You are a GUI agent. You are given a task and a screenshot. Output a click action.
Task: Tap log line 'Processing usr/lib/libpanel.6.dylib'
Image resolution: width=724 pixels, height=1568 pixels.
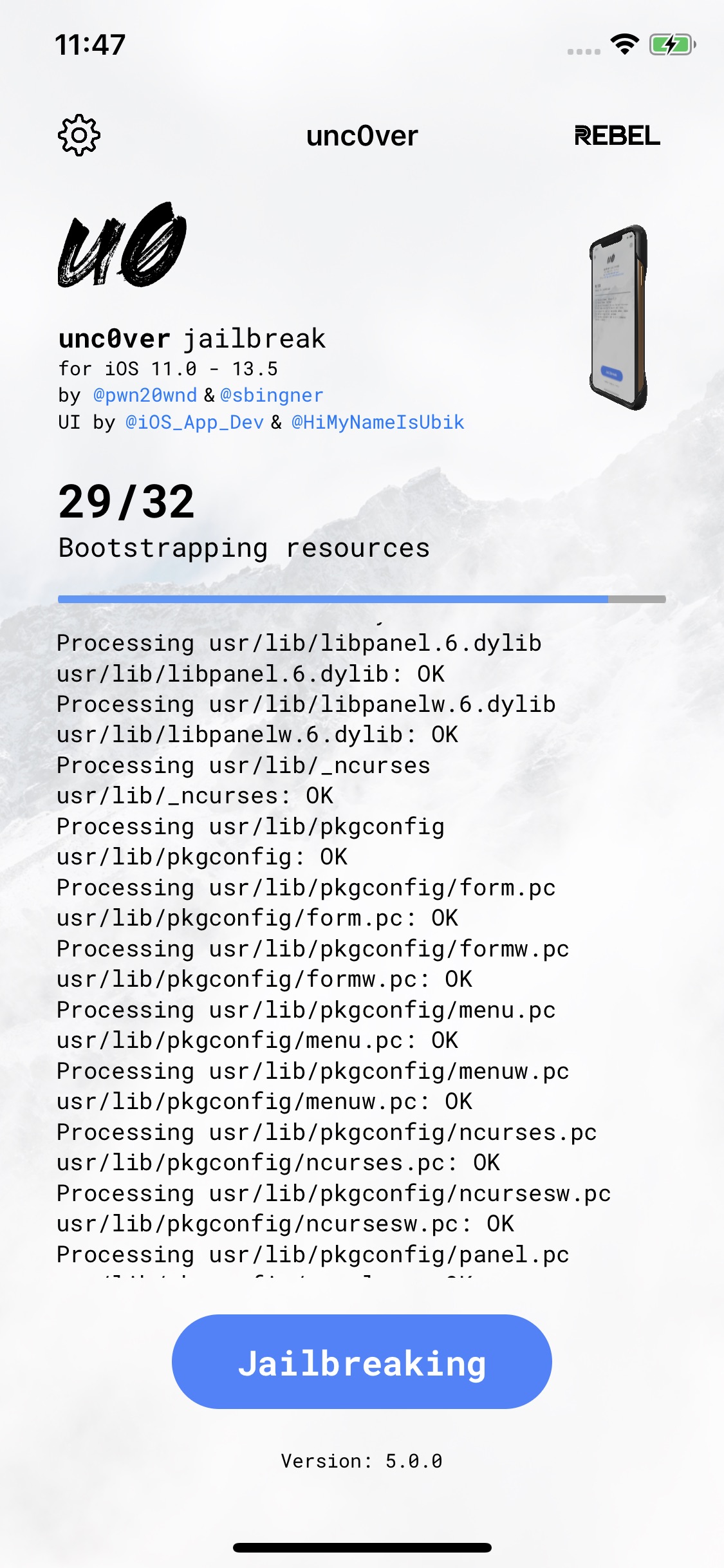[x=299, y=643]
